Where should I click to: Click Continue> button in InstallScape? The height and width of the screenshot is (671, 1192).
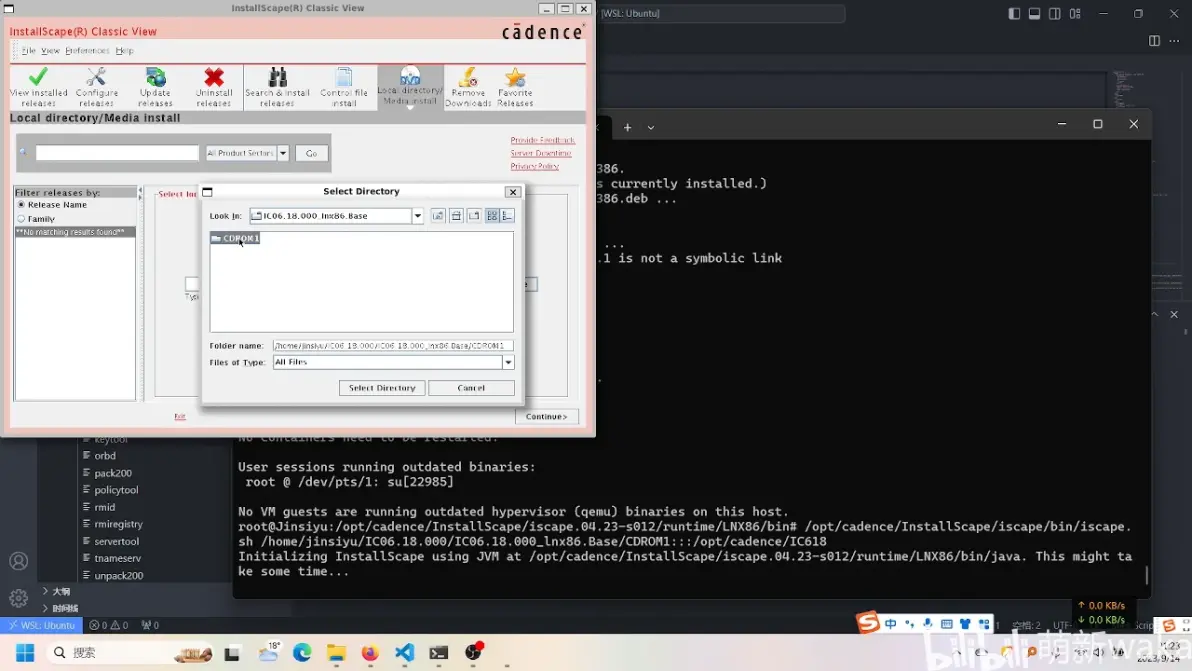click(547, 416)
